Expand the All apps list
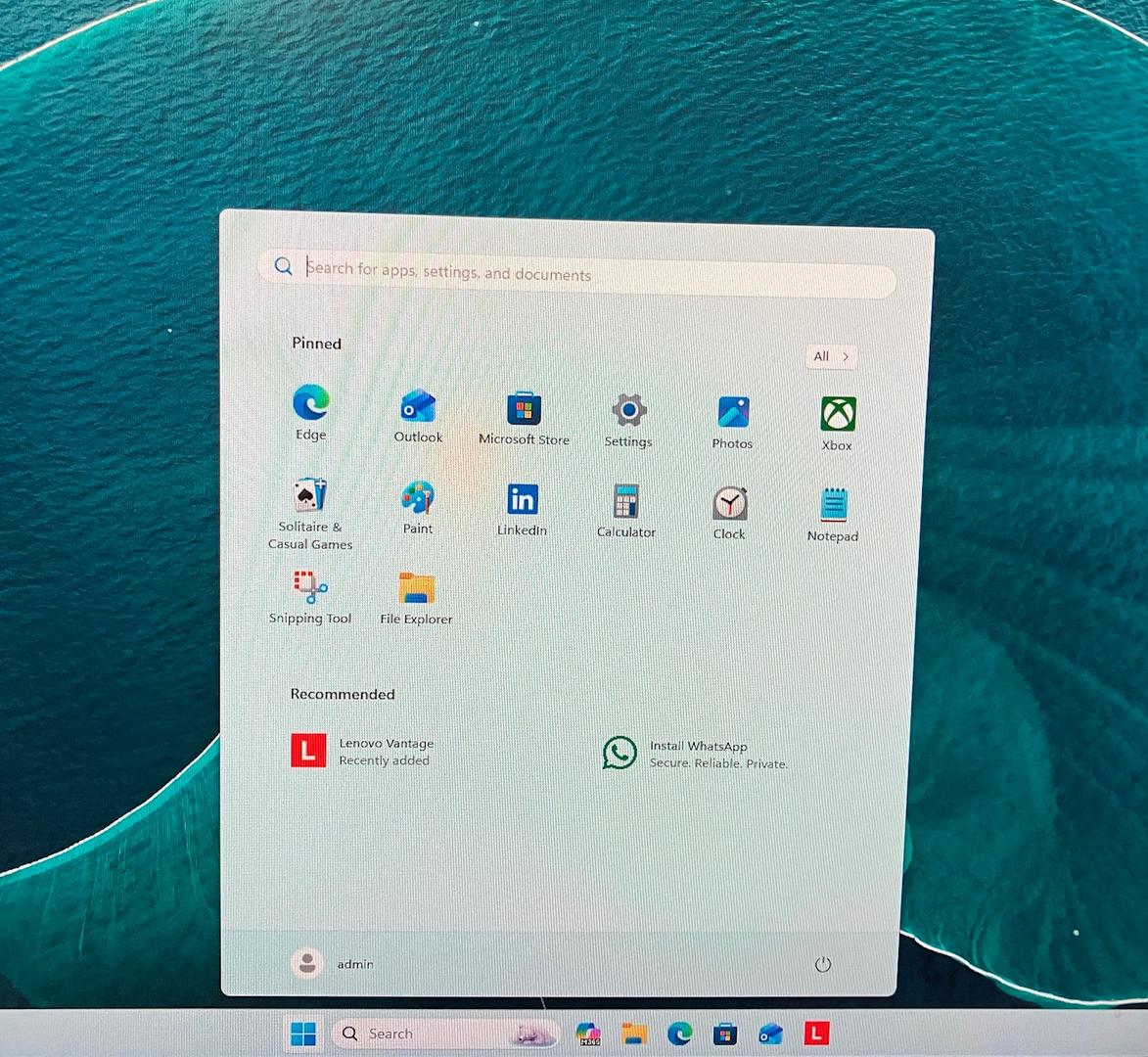Screen dimensions: 1148x1057 click(x=831, y=356)
